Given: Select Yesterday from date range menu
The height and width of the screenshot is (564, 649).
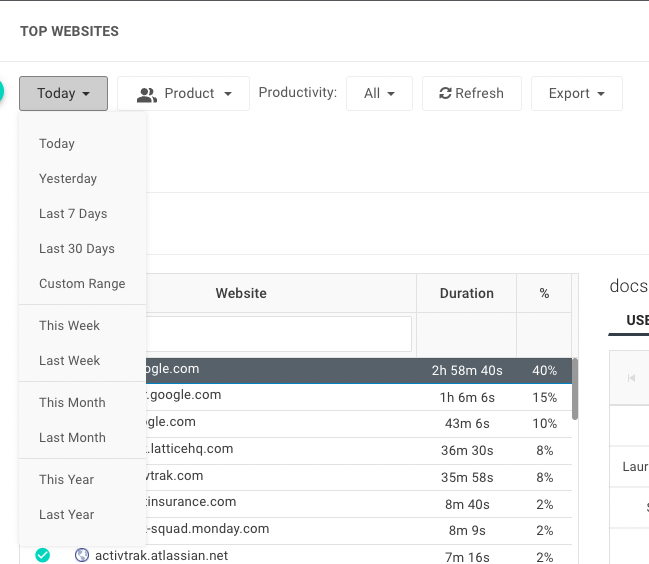Looking at the screenshot, I should (68, 179).
